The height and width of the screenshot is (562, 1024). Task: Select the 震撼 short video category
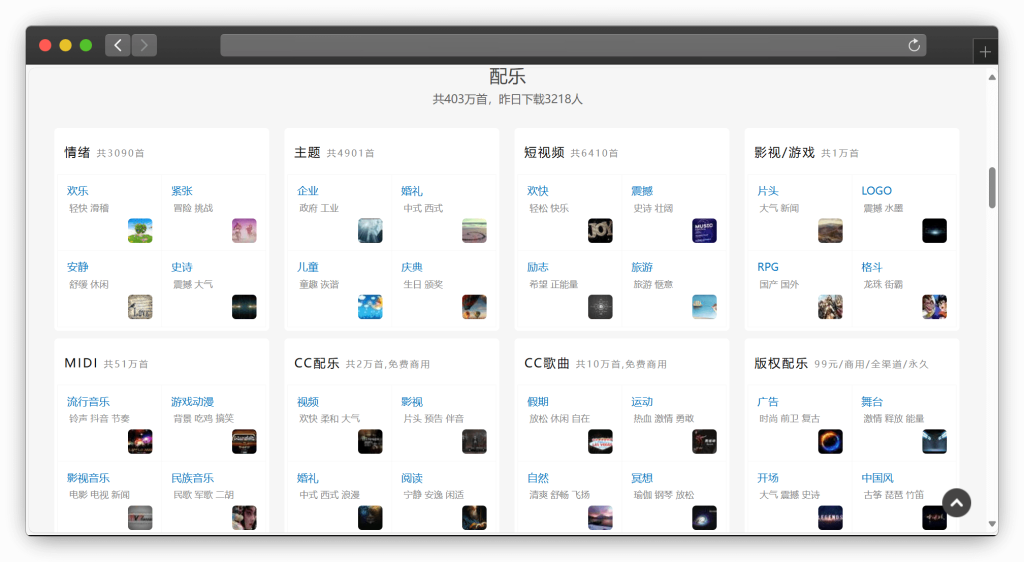pos(642,191)
